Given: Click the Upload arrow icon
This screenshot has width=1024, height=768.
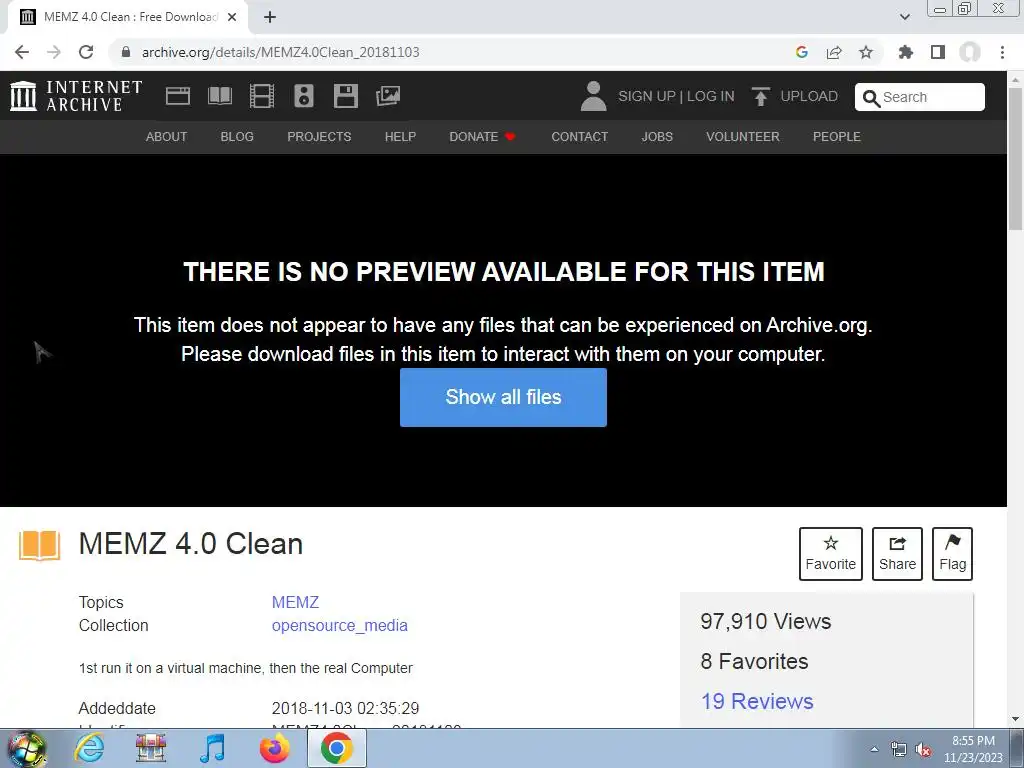Looking at the screenshot, I should point(760,96).
